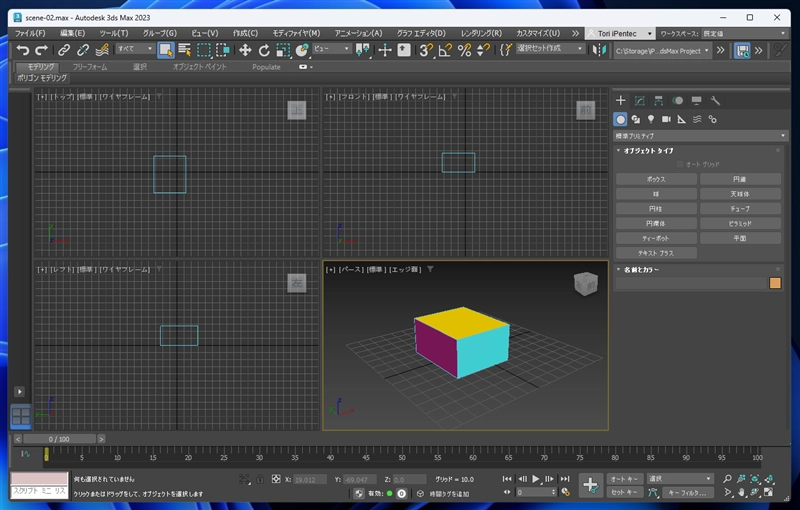Switch to the オブジェクト ペイント ribbon tab
The height and width of the screenshot is (510, 800).
coord(199,67)
